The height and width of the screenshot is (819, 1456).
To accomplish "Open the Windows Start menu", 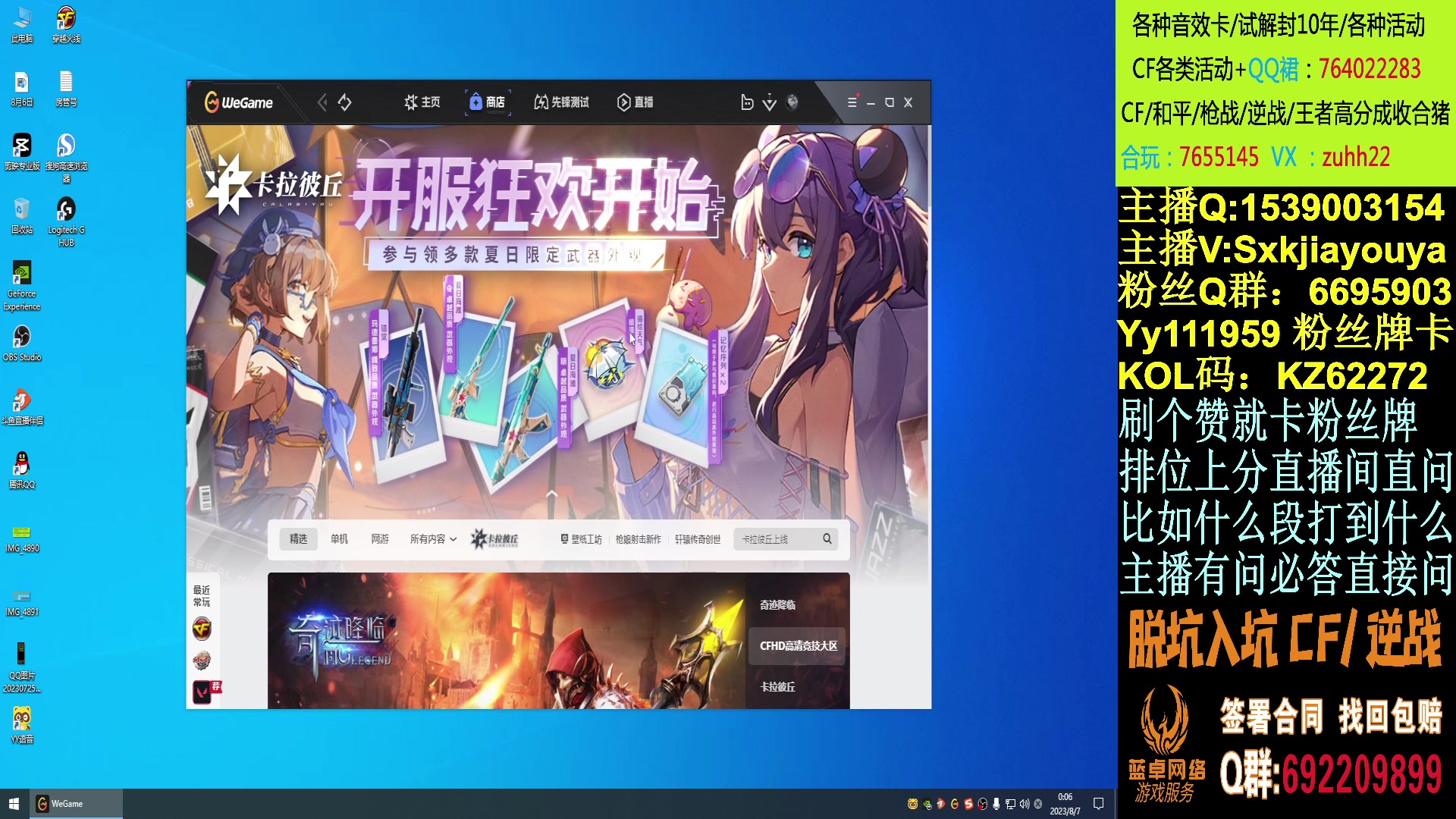I will tap(14, 804).
